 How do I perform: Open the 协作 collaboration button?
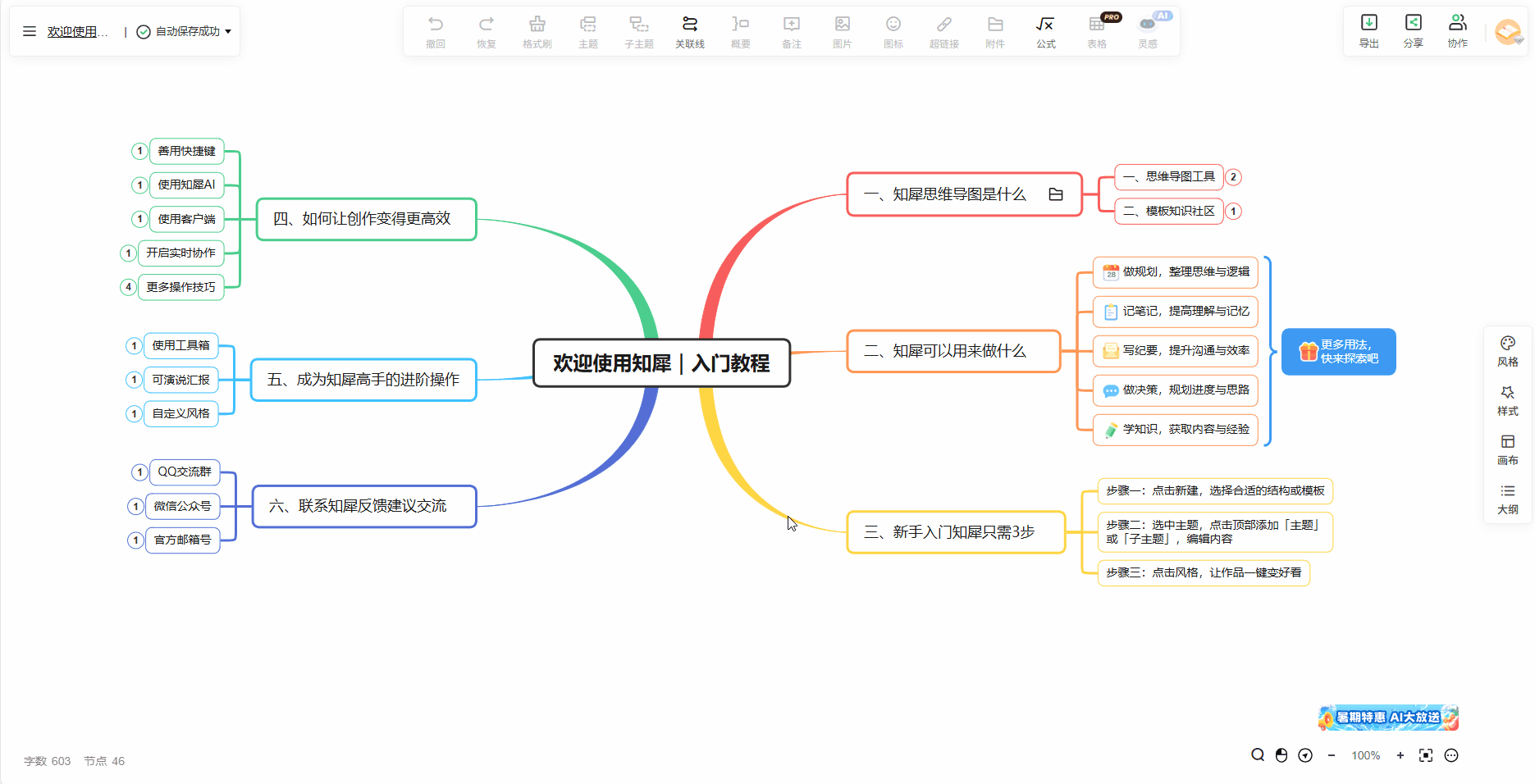point(1458,31)
